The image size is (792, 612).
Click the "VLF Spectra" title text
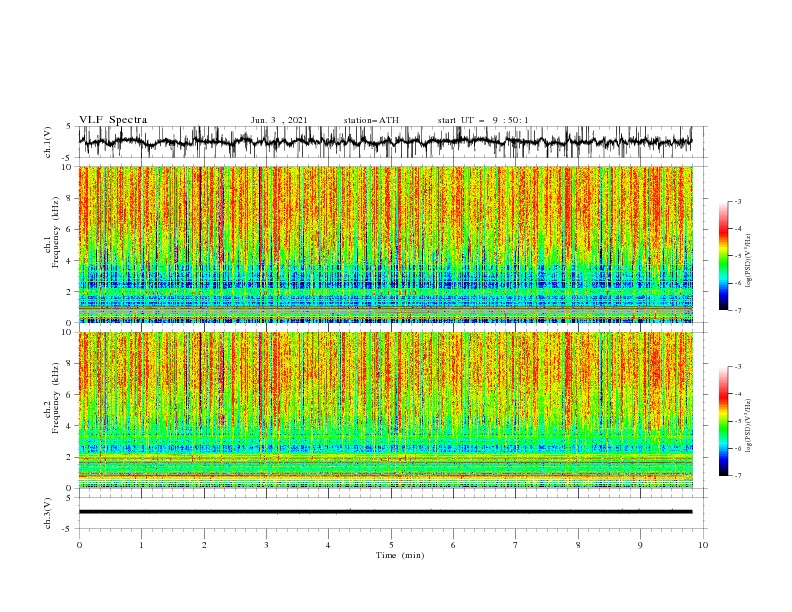point(113,120)
